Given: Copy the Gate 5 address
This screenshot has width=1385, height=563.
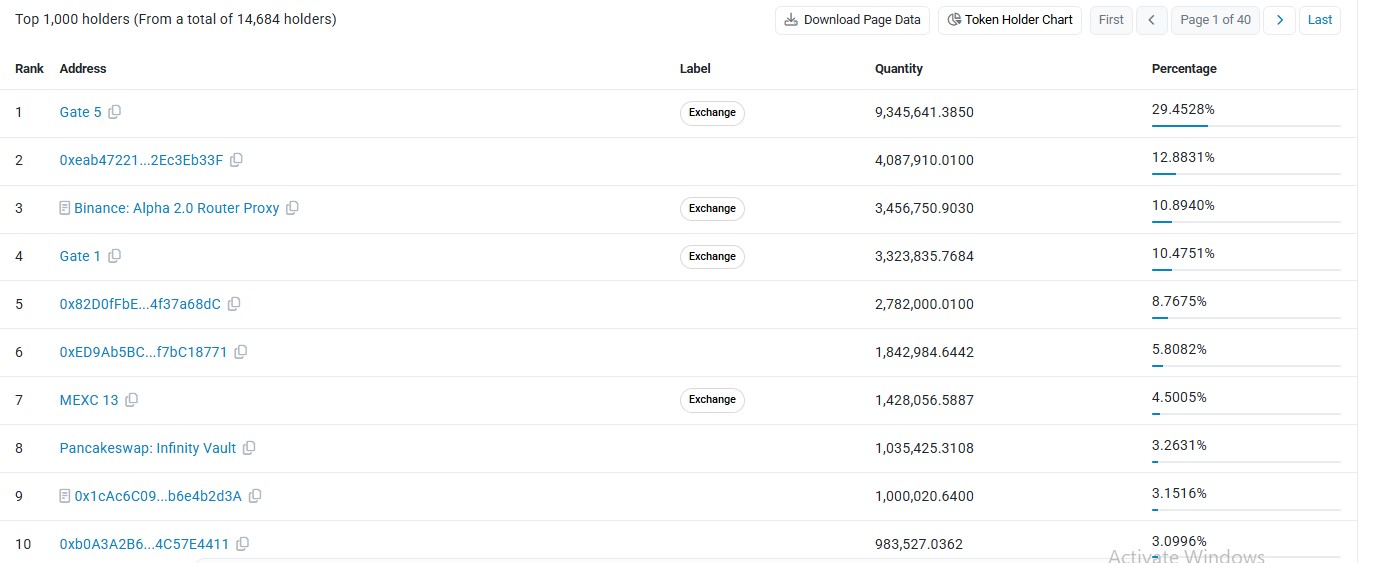Looking at the screenshot, I should click(x=114, y=112).
